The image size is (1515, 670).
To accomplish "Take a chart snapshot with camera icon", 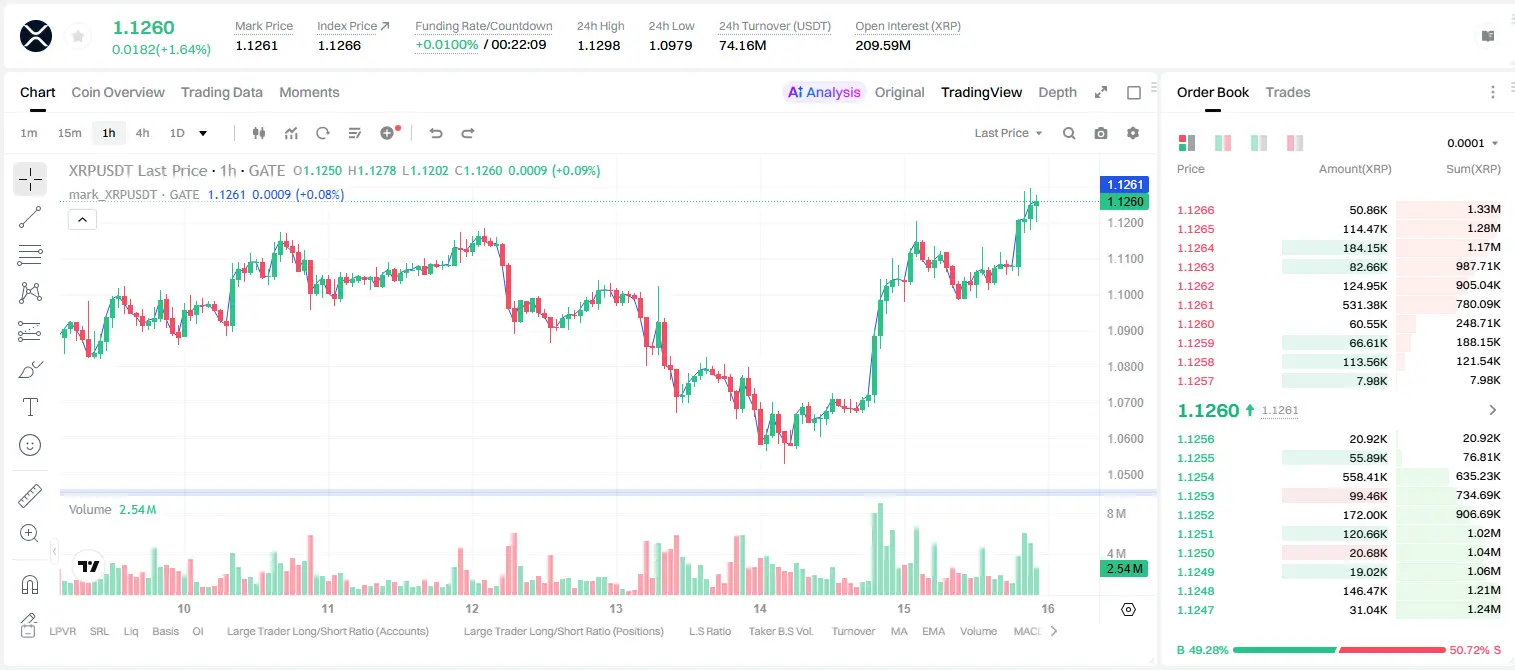I will pyautogui.click(x=1101, y=133).
